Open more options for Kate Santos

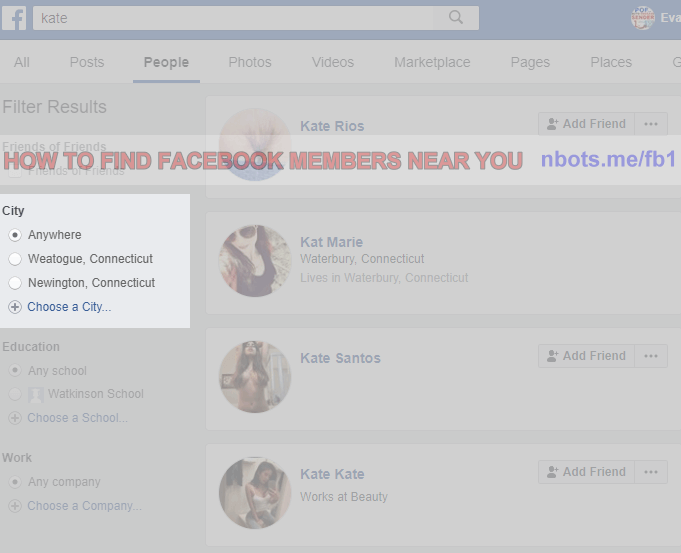(x=651, y=356)
